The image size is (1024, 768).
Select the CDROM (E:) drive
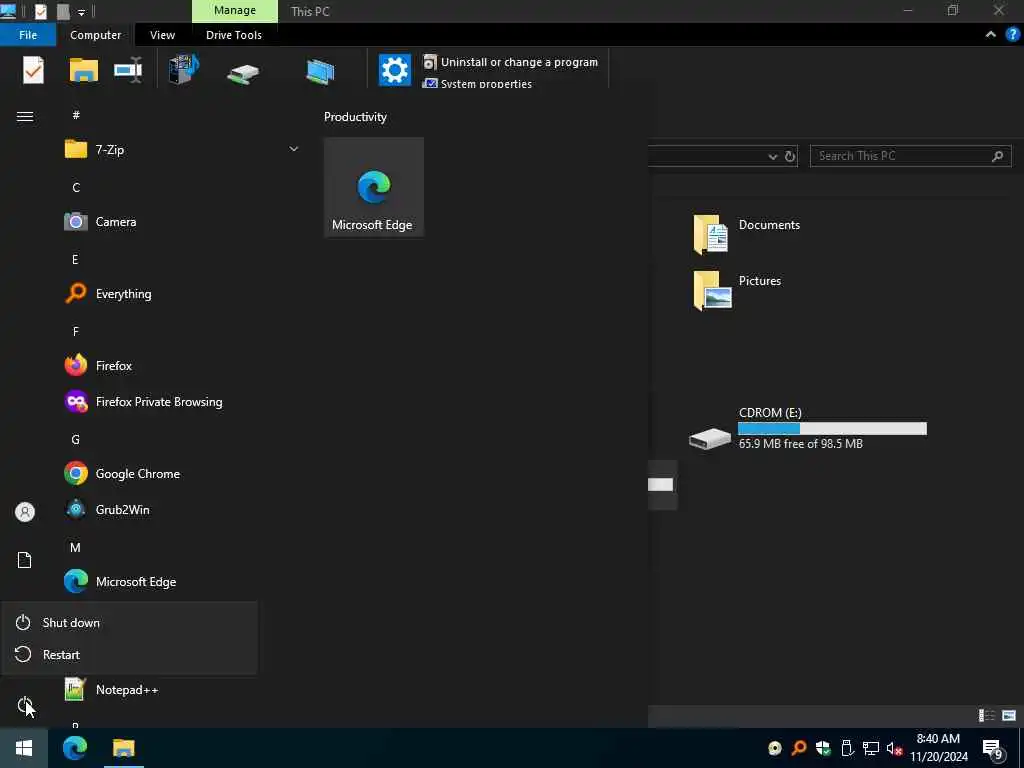tap(808, 429)
